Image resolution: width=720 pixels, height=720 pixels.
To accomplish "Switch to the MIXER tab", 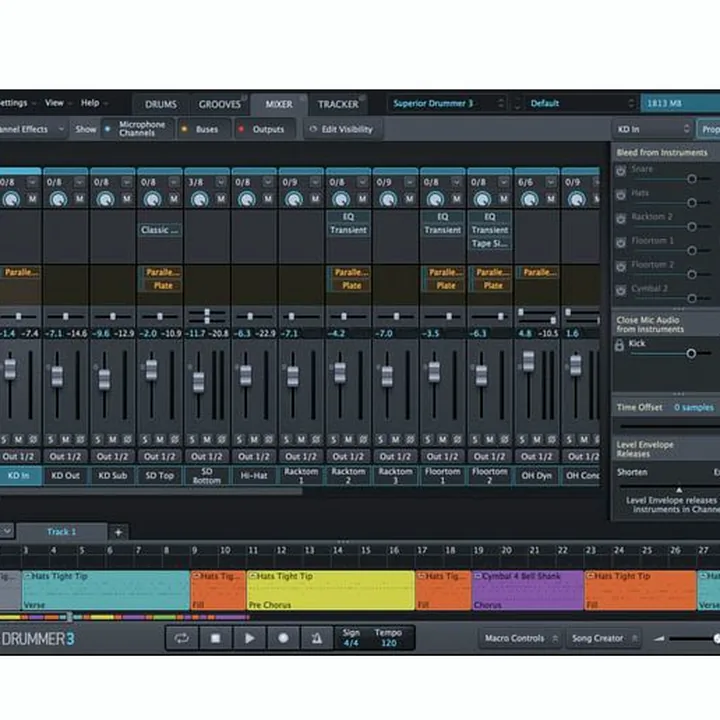I will [x=279, y=104].
